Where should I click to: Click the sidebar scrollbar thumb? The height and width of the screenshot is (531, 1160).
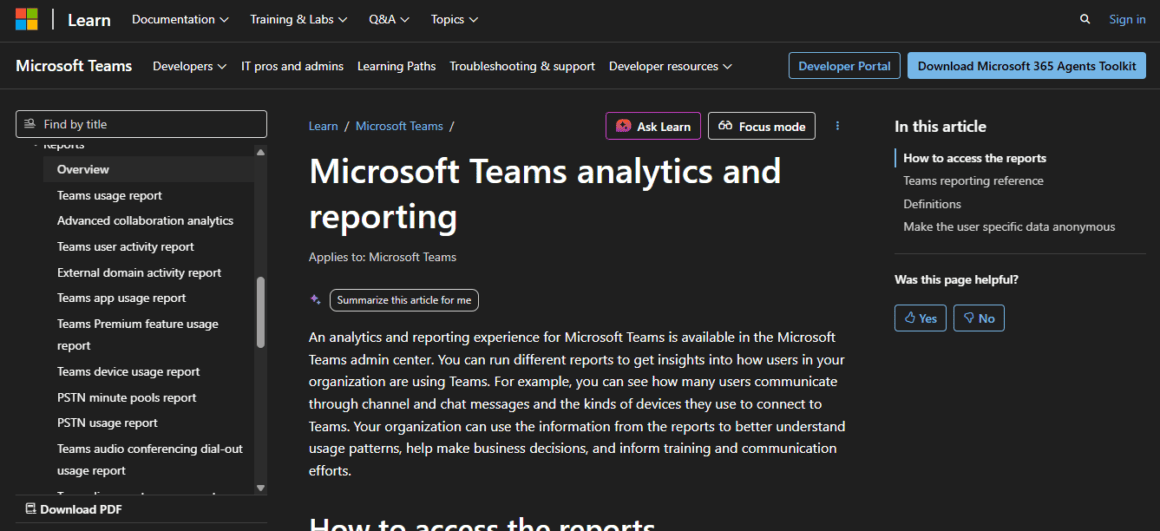260,312
